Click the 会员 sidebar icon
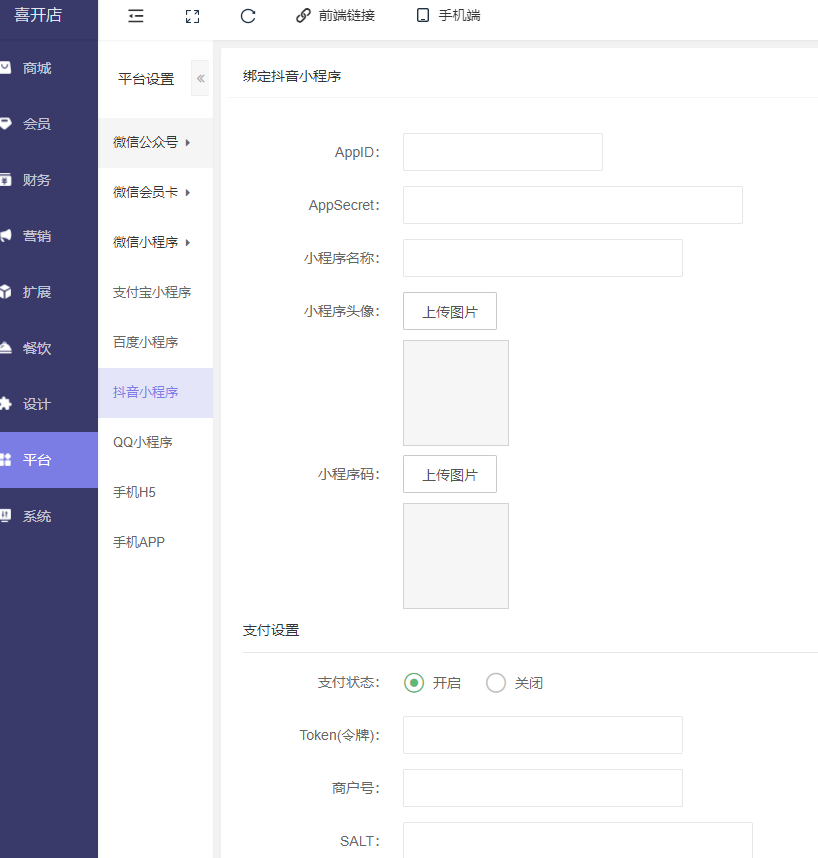The width and height of the screenshot is (818, 858). (x=5, y=124)
